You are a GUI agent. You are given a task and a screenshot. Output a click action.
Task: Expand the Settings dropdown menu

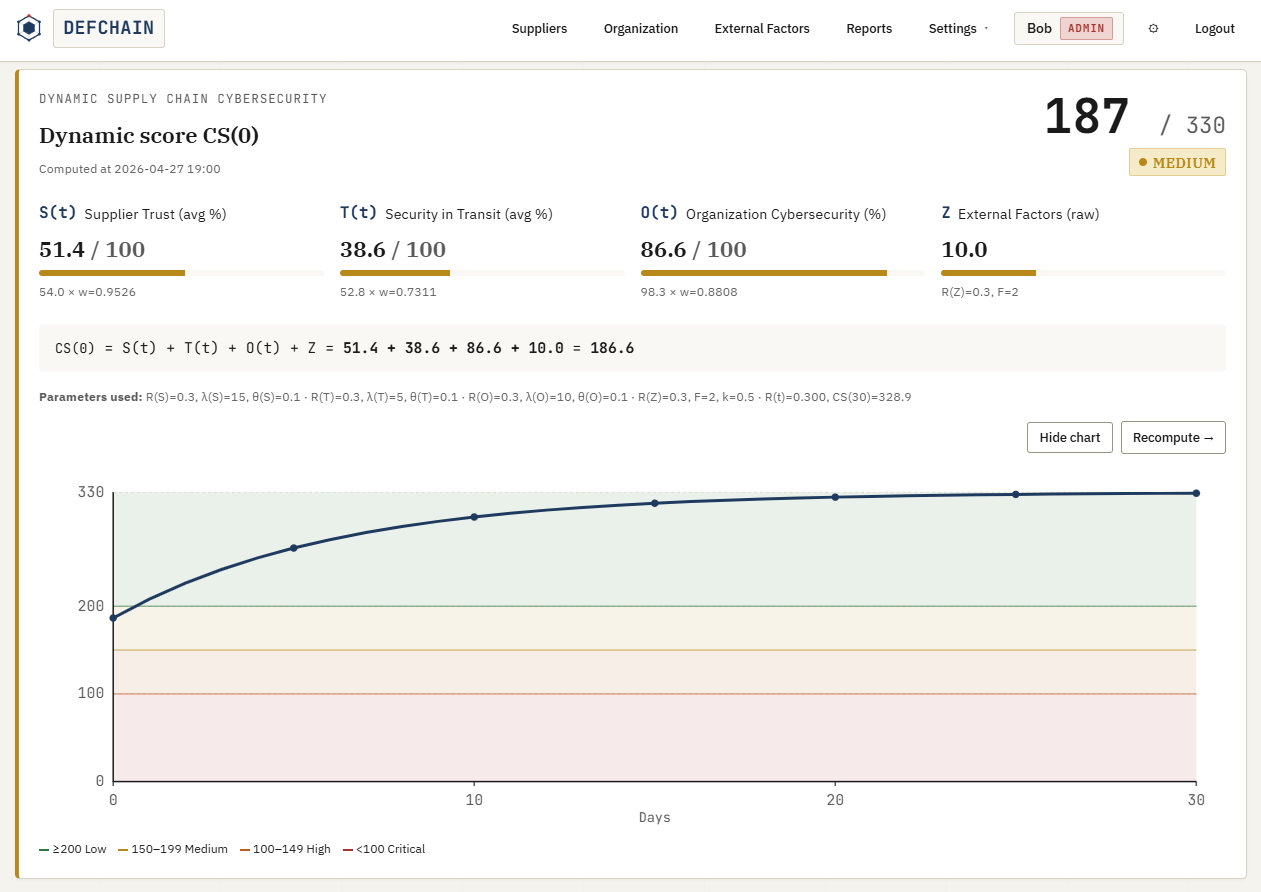(x=958, y=29)
